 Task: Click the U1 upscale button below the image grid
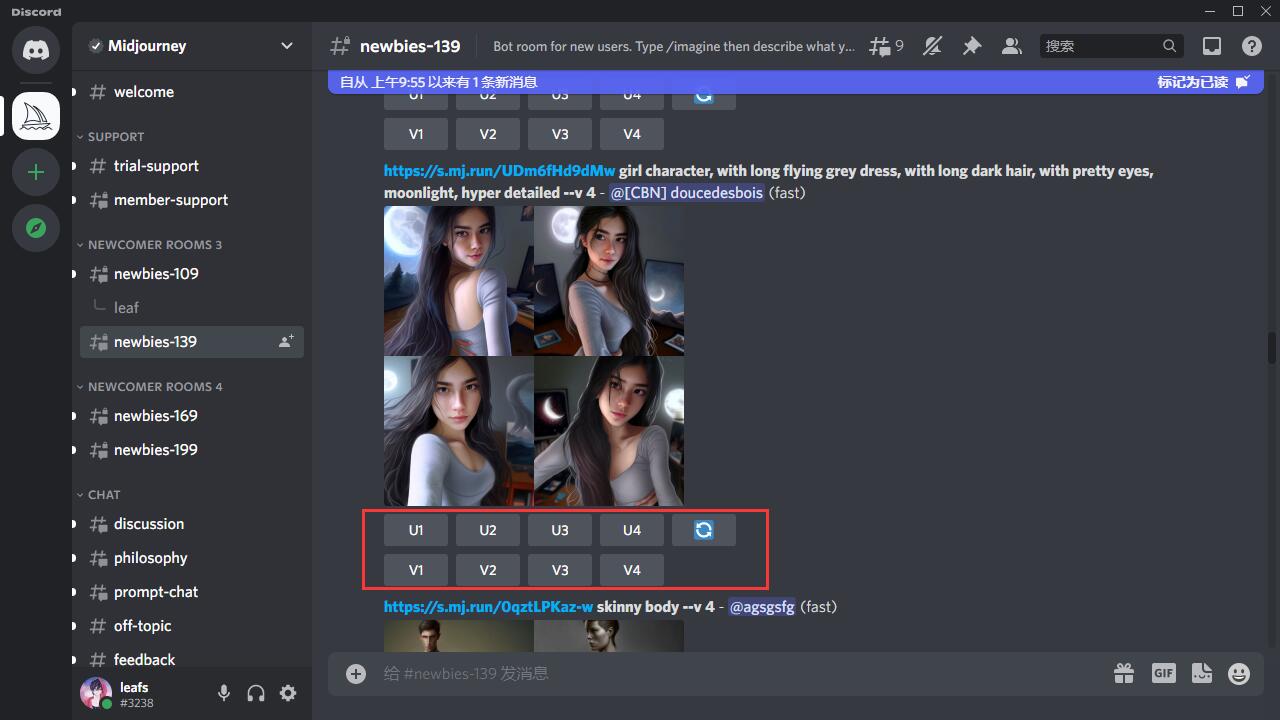point(416,530)
